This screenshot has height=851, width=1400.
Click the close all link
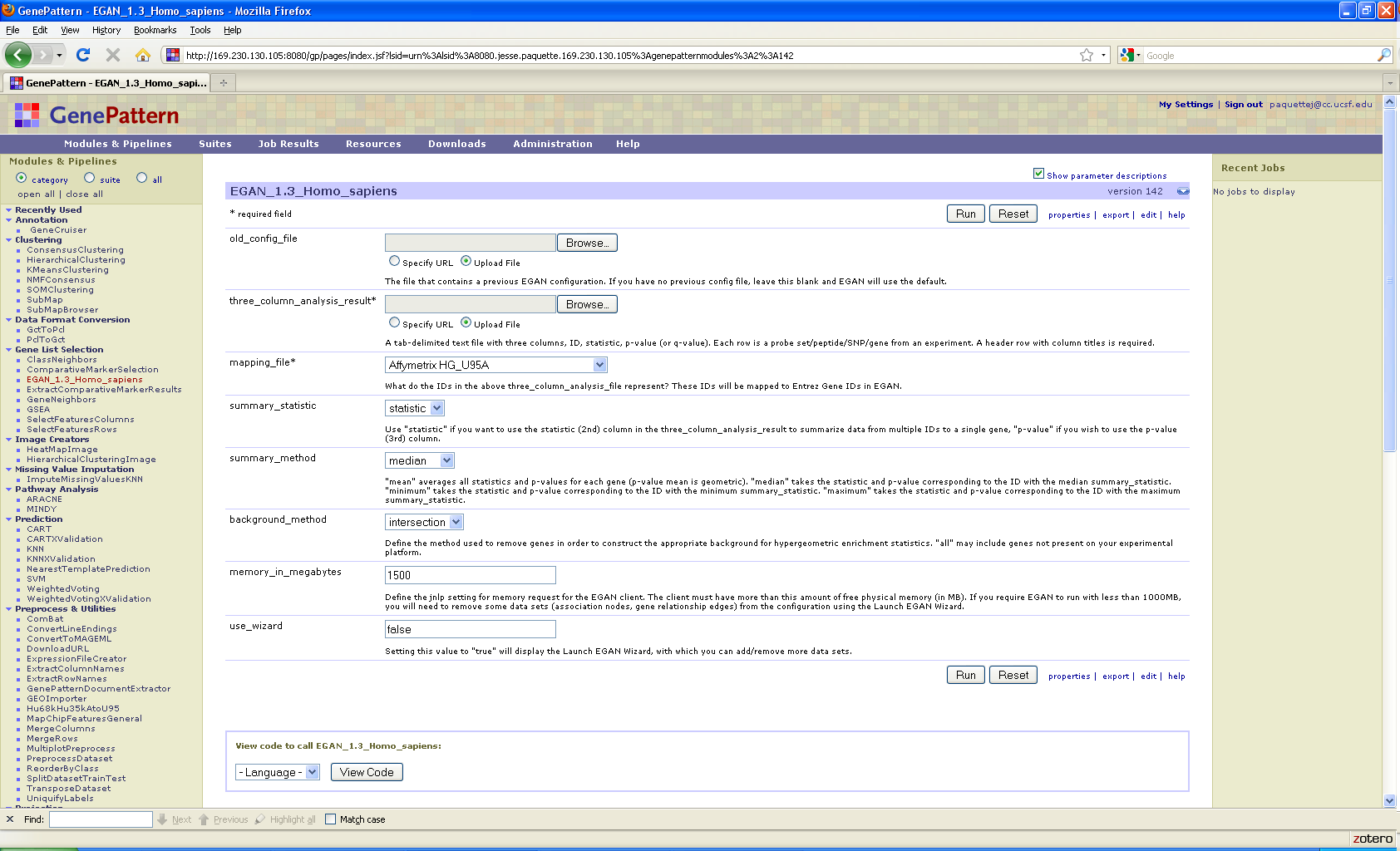point(85,194)
